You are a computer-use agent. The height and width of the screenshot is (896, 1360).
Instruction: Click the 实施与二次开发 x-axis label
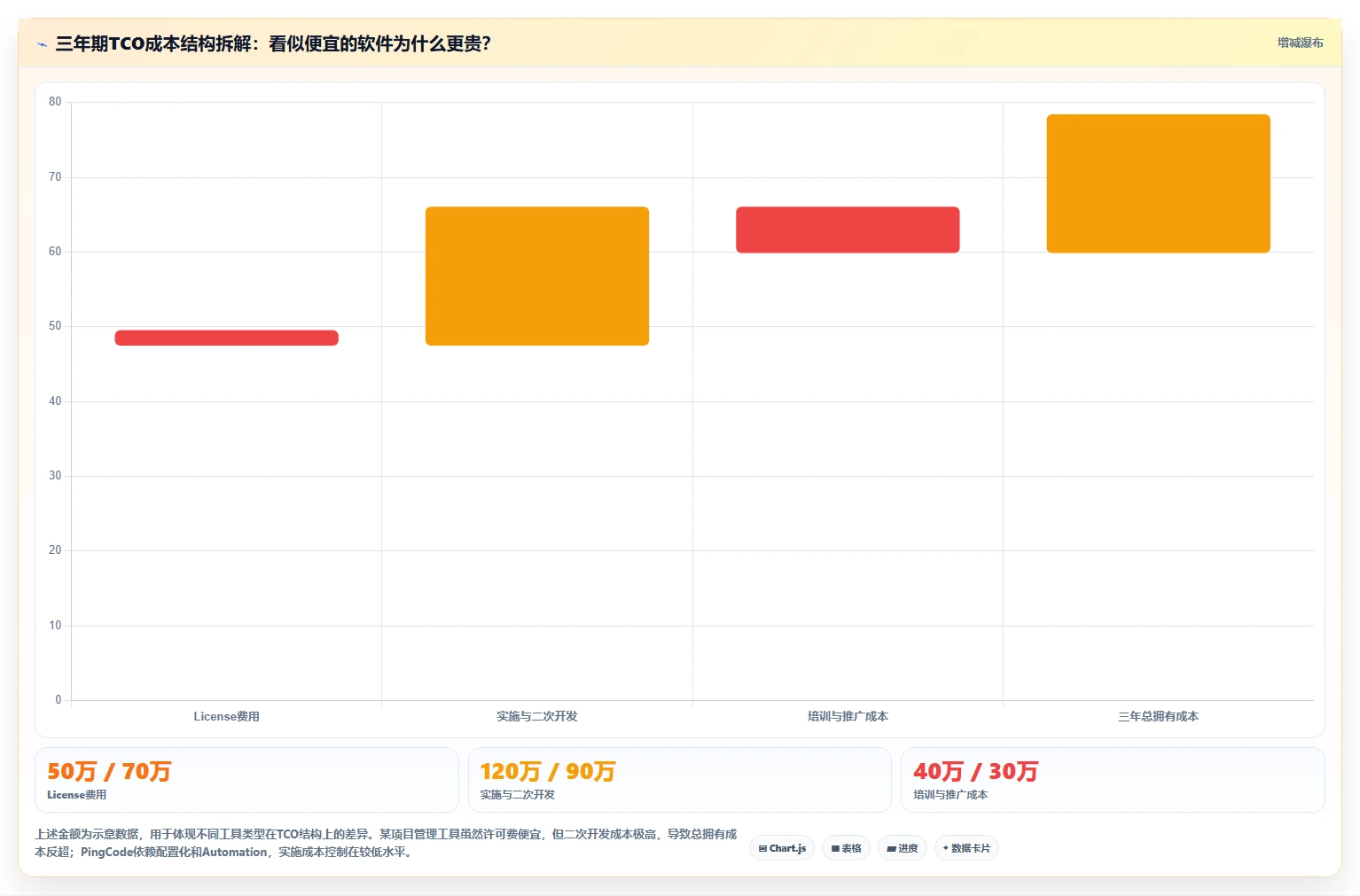pyautogui.click(x=537, y=716)
